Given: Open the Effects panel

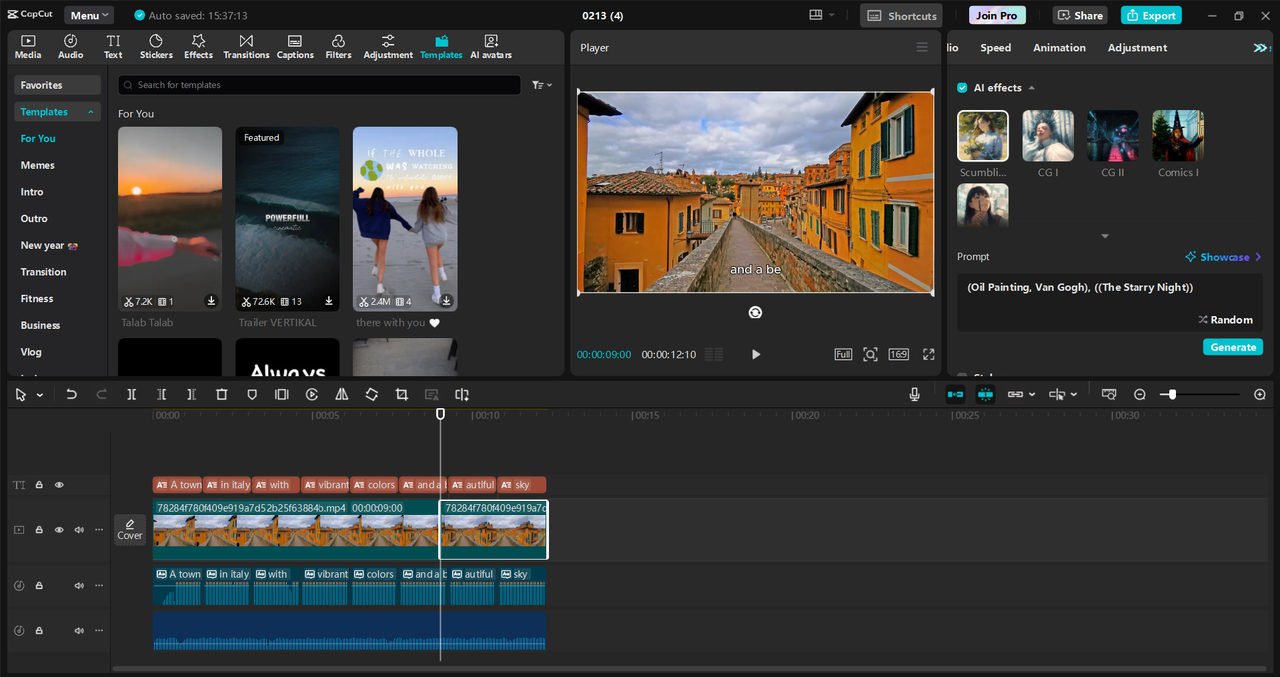Looking at the screenshot, I should (198, 47).
